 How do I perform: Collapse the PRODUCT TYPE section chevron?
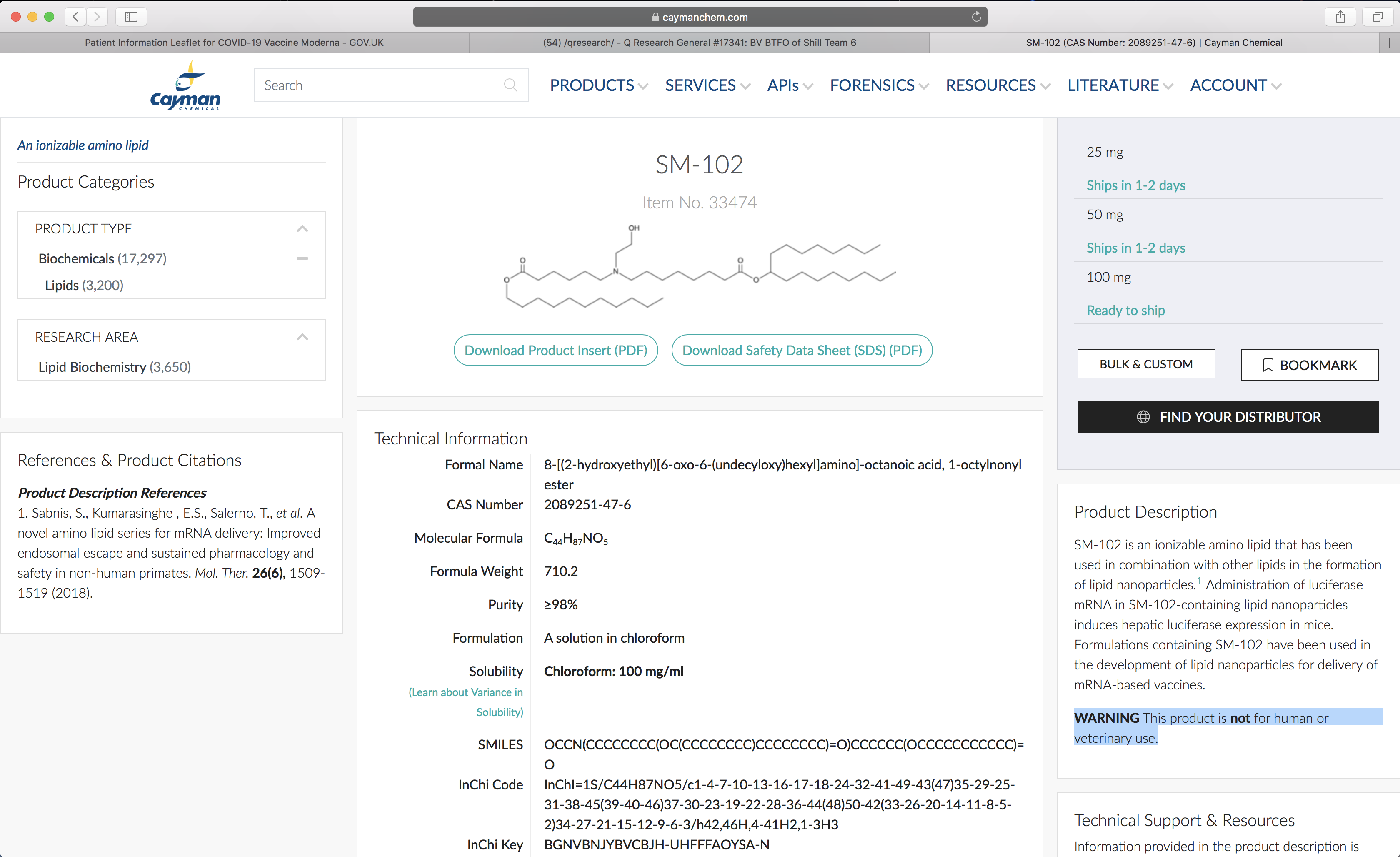click(x=302, y=228)
